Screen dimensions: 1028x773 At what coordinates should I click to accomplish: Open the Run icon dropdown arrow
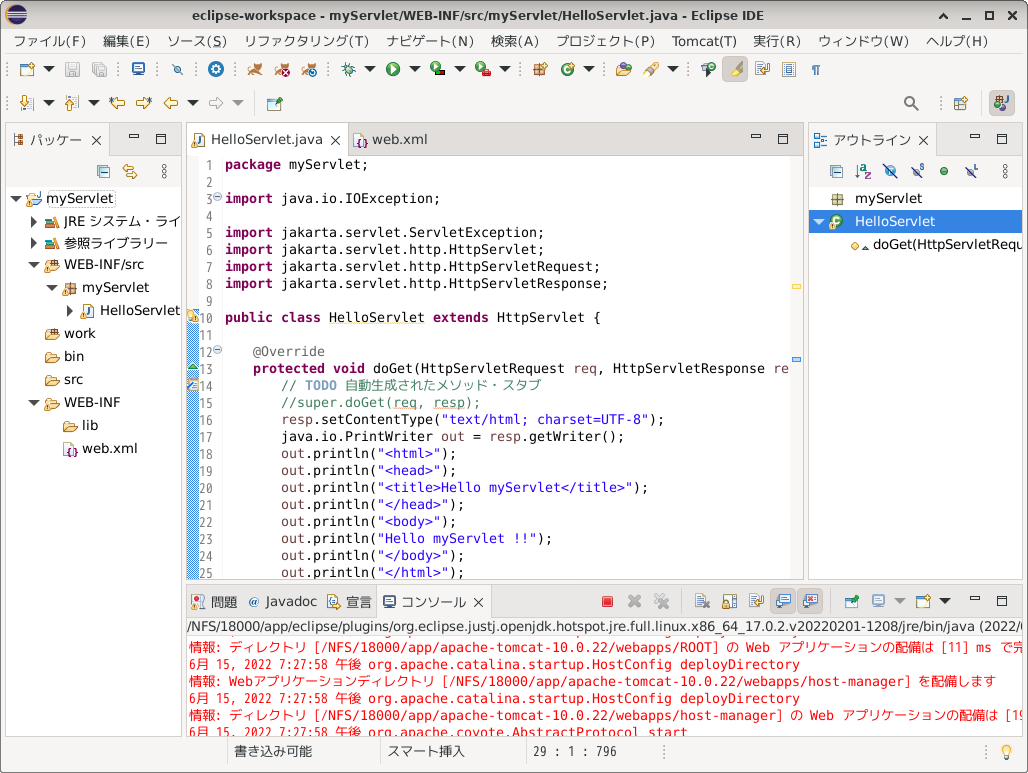(414, 69)
